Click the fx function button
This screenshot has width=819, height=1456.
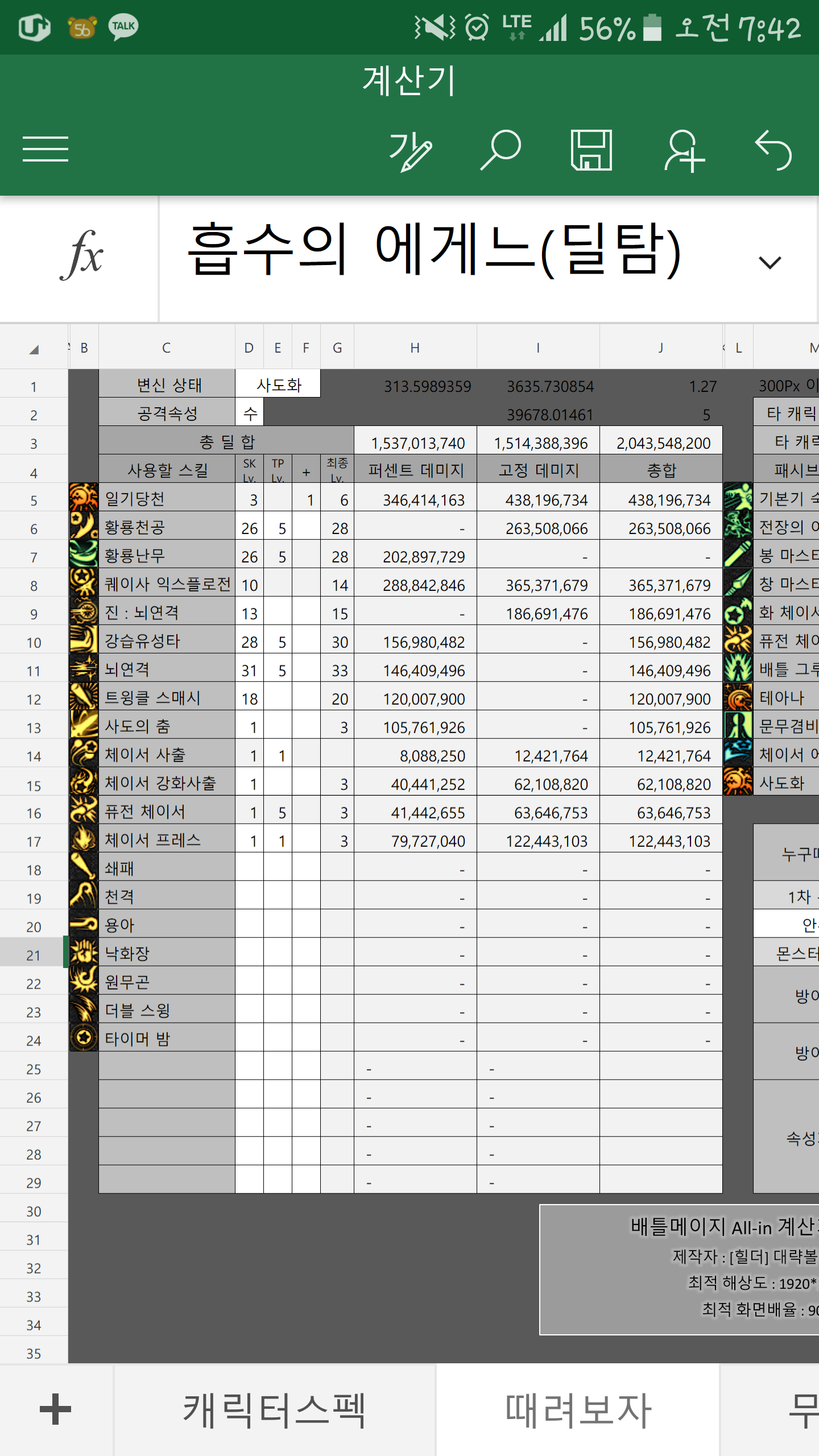tap(81, 254)
